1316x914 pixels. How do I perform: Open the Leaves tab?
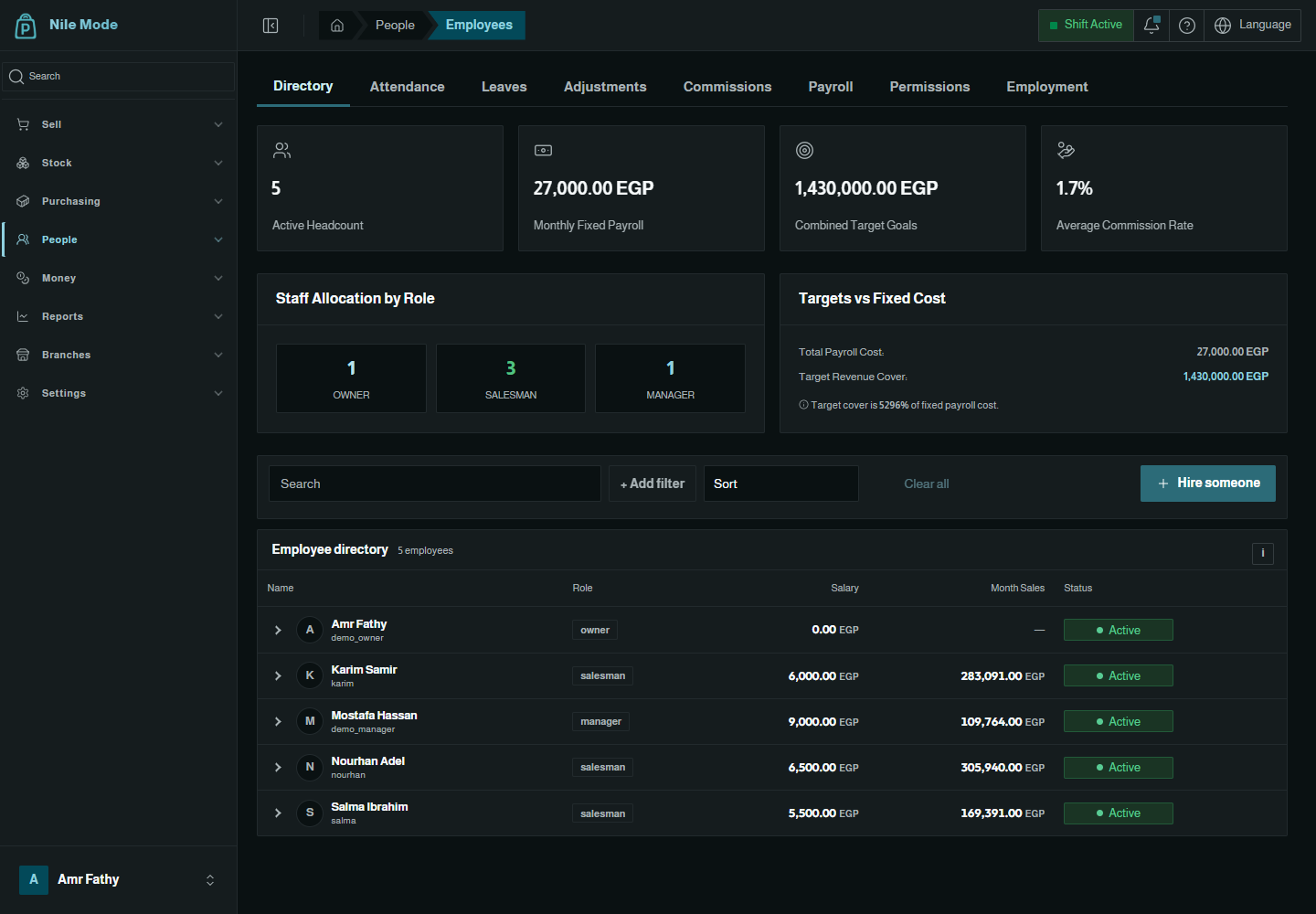click(x=504, y=87)
